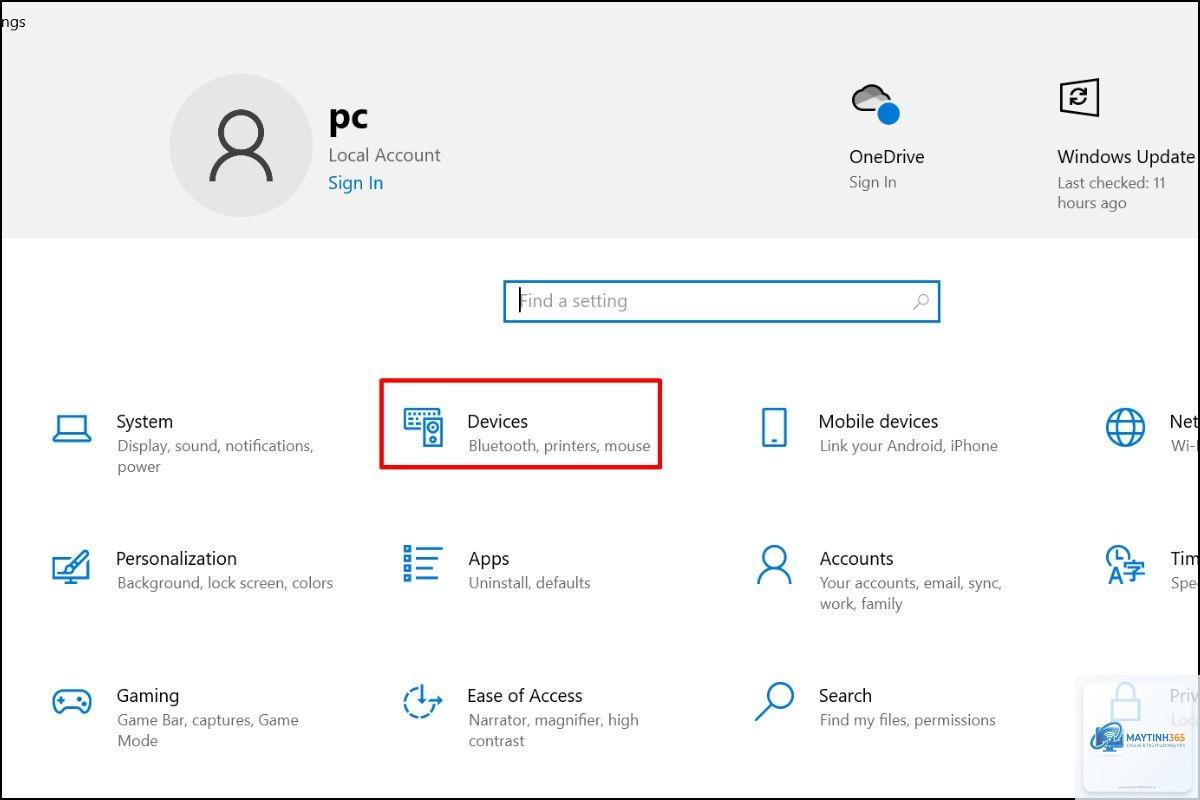
Task: Click 'Link your Android, iPhone' description
Action: coord(908,446)
